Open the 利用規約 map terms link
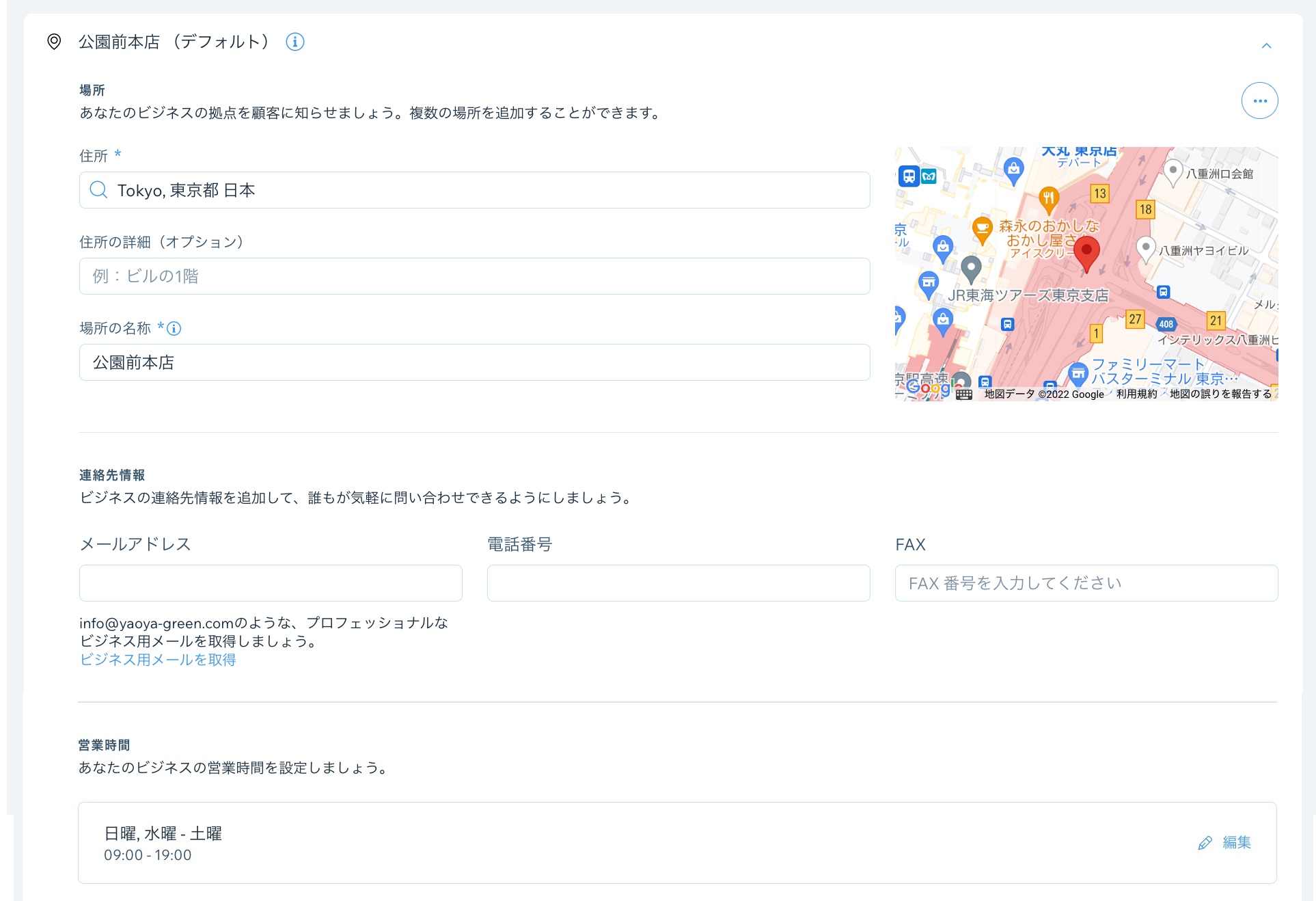 click(x=1137, y=394)
